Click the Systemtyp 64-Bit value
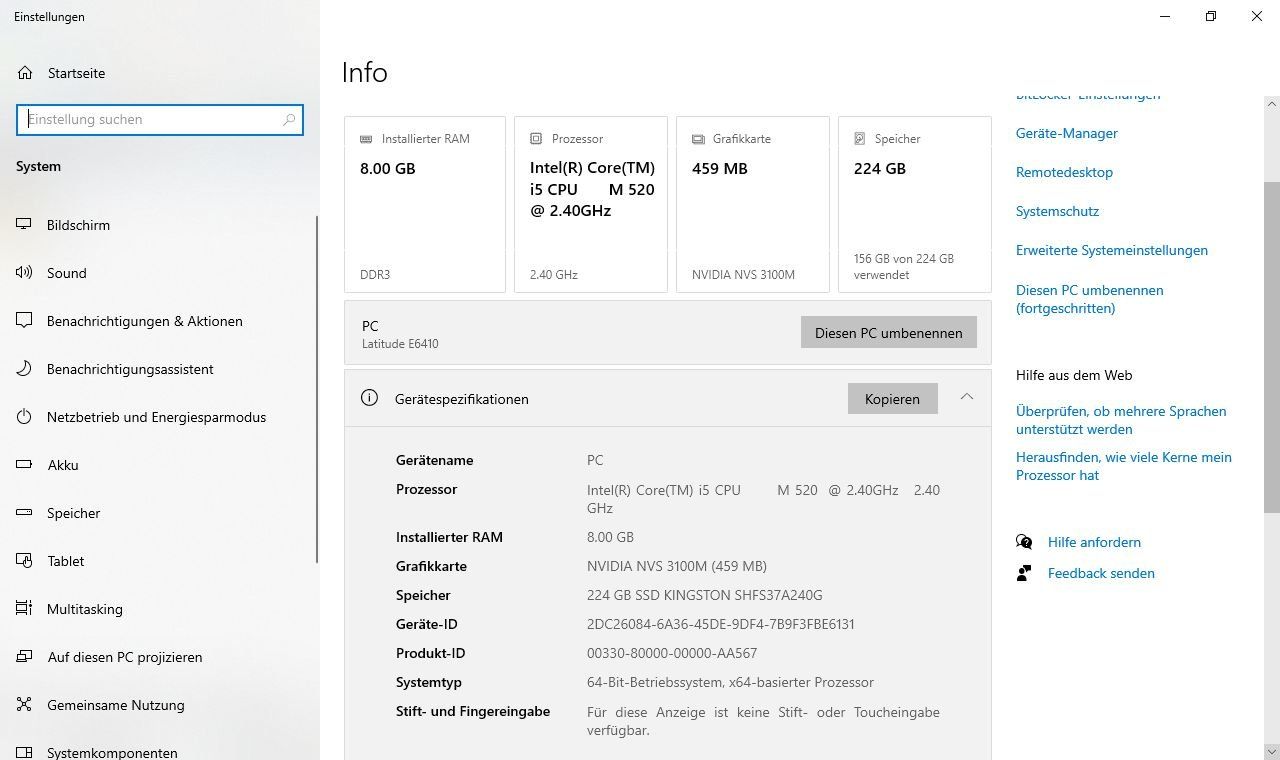 730,682
